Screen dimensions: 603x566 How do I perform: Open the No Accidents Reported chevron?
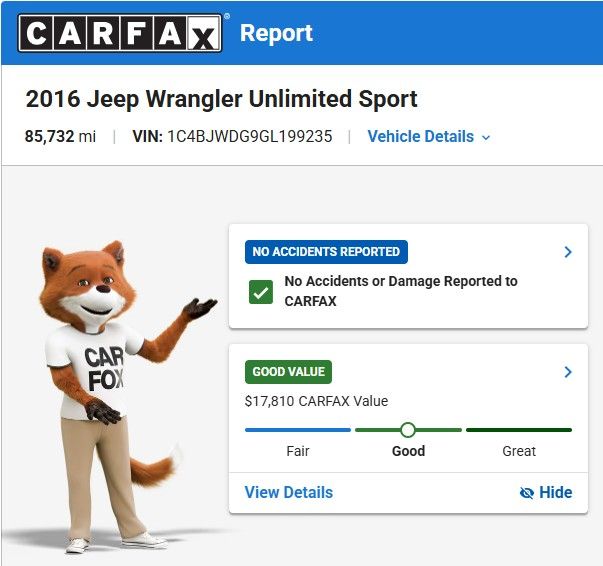pos(568,252)
